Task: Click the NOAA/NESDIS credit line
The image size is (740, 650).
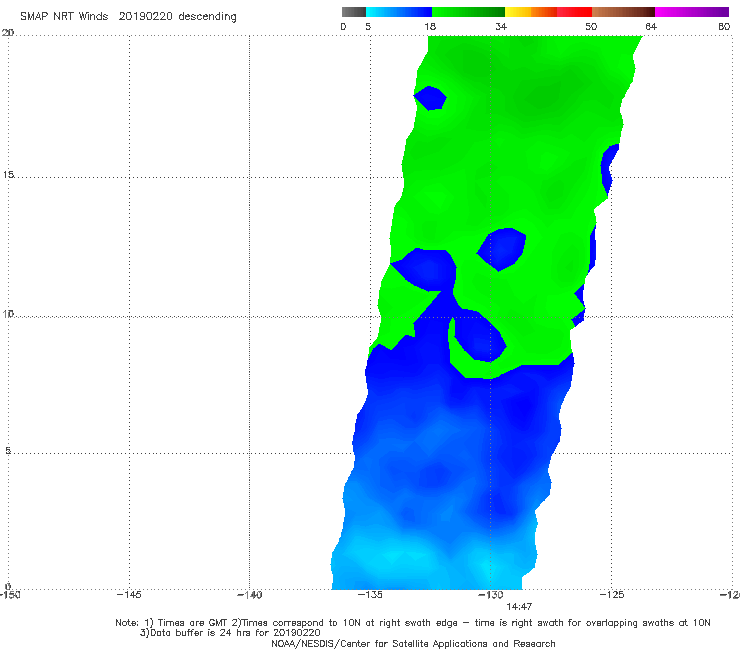Action: pyautogui.click(x=413, y=644)
